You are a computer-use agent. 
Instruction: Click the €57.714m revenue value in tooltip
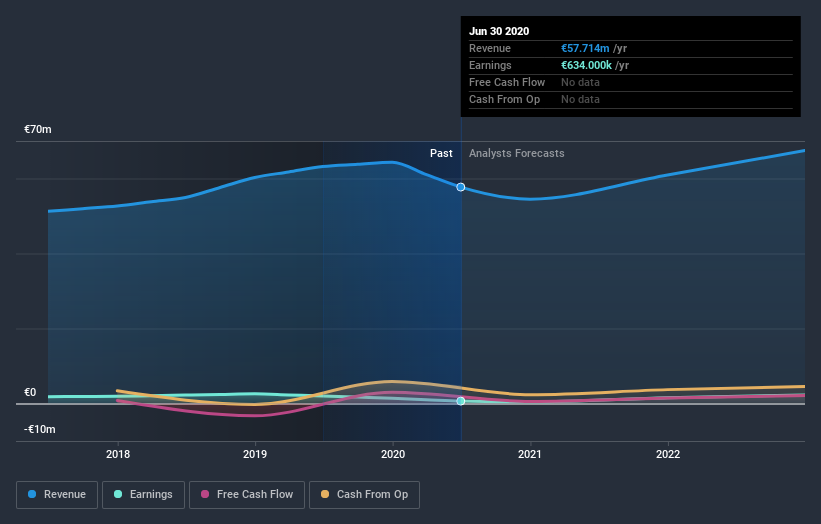click(x=585, y=48)
